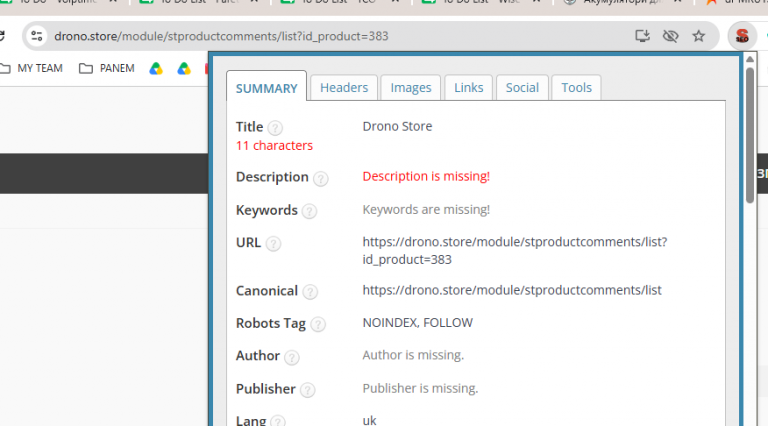Click the help icon next to Keywords
Viewport: 768px width, 426px height.
click(310, 212)
